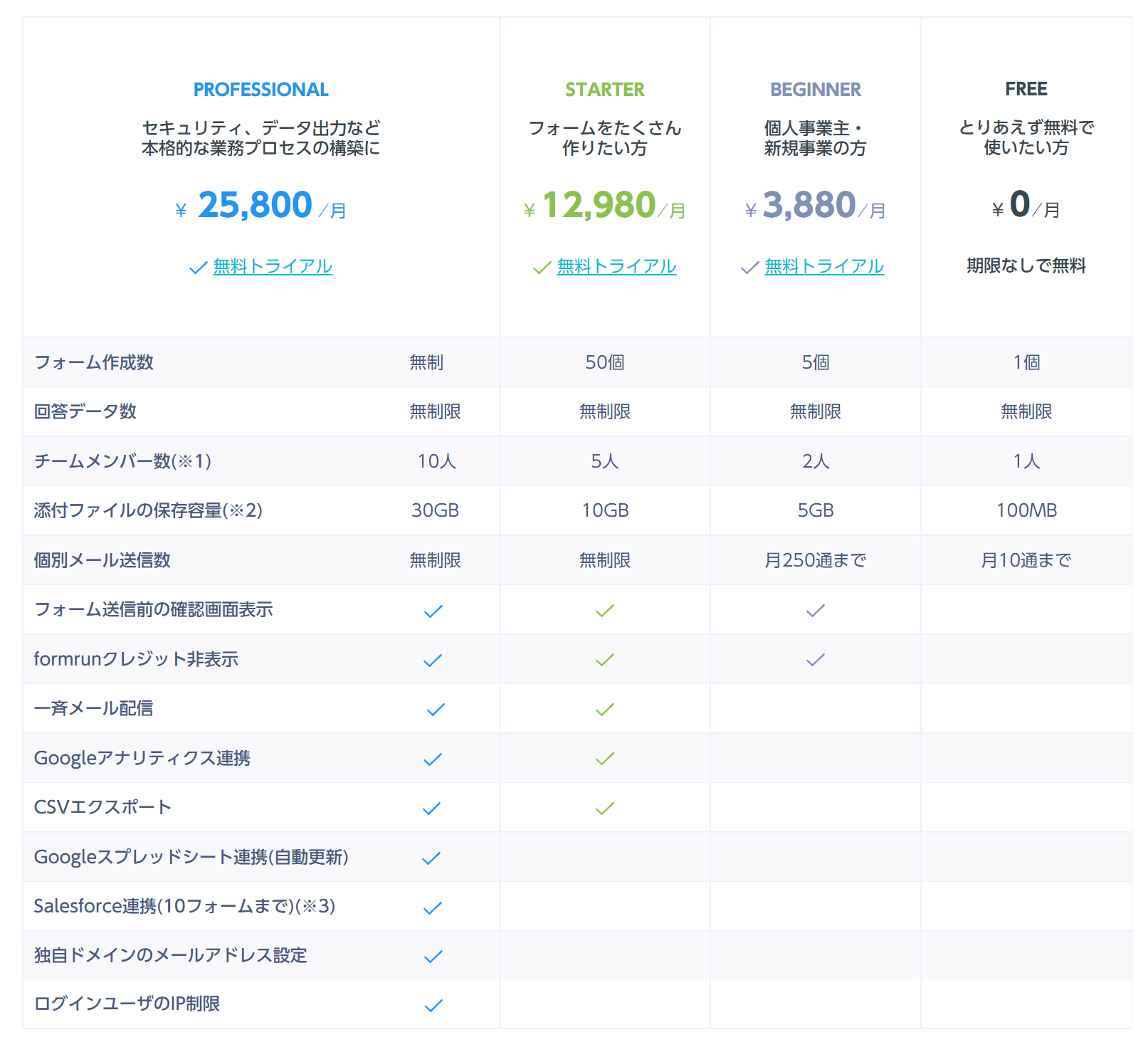Screen dimensions: 1148x1037
Task: Click Beginner checkmark for フォーム送信前の確認画面表示
Action: (816, 611)
